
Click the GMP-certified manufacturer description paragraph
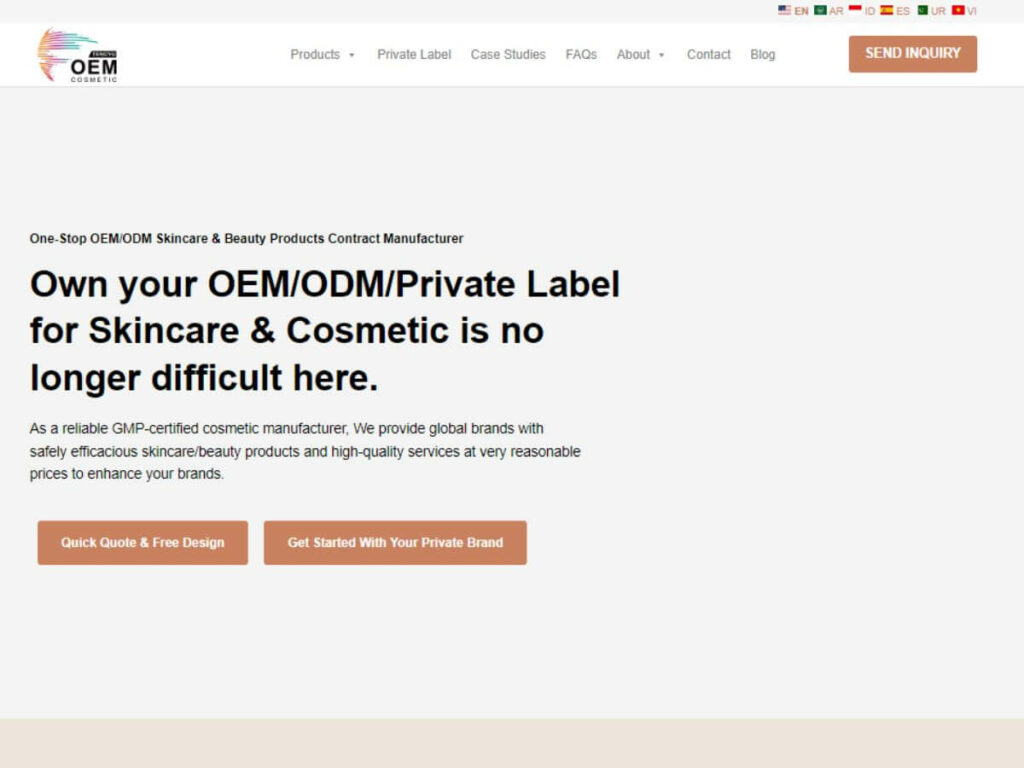pos(305,451)
